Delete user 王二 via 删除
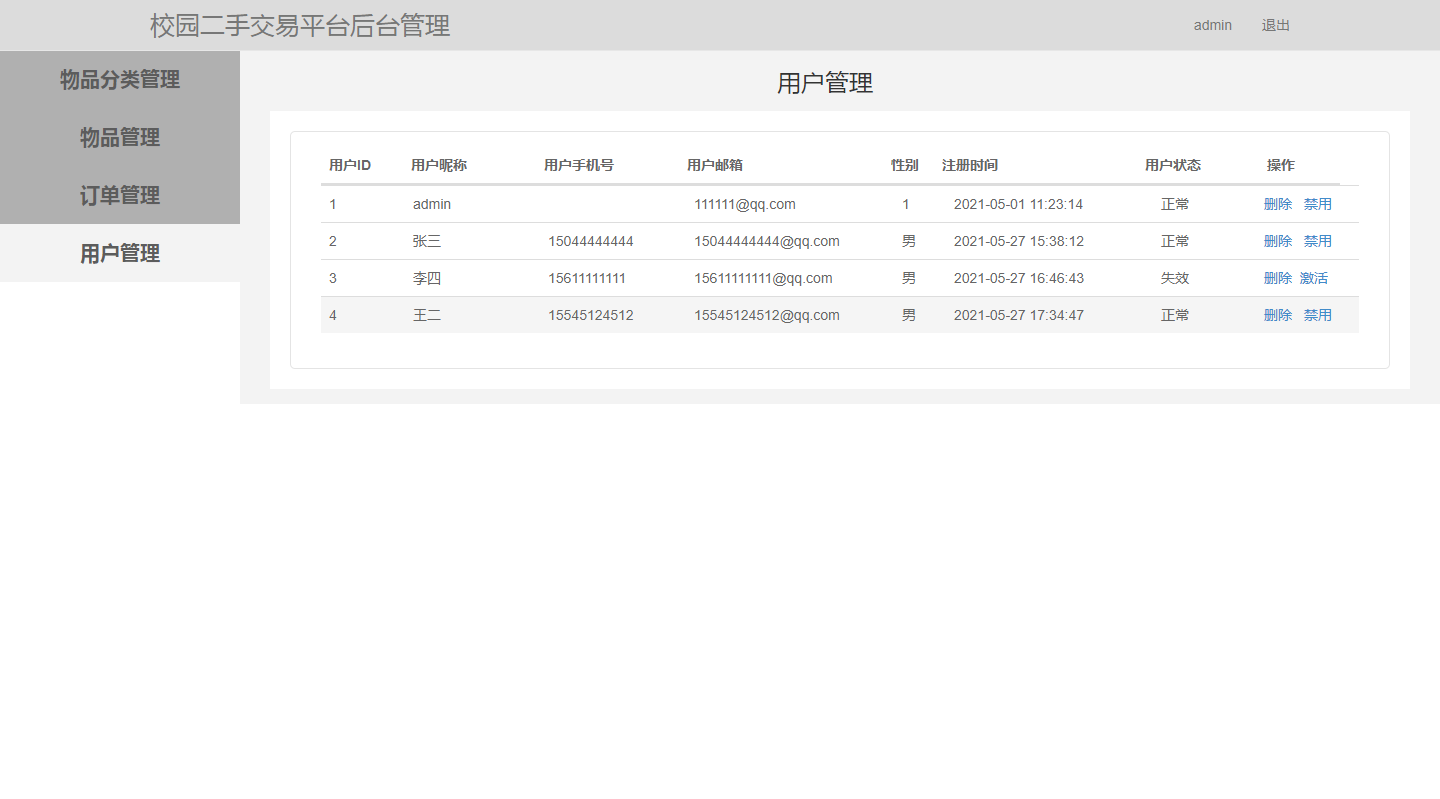The width and height of the screenshot is (1440, 799). coord(1278,315)
